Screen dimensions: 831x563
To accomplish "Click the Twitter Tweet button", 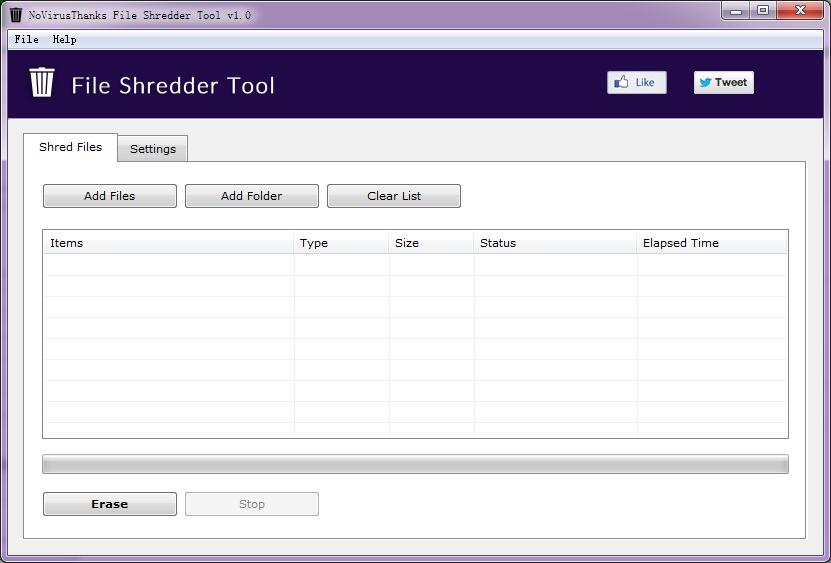I will [723, 82].
